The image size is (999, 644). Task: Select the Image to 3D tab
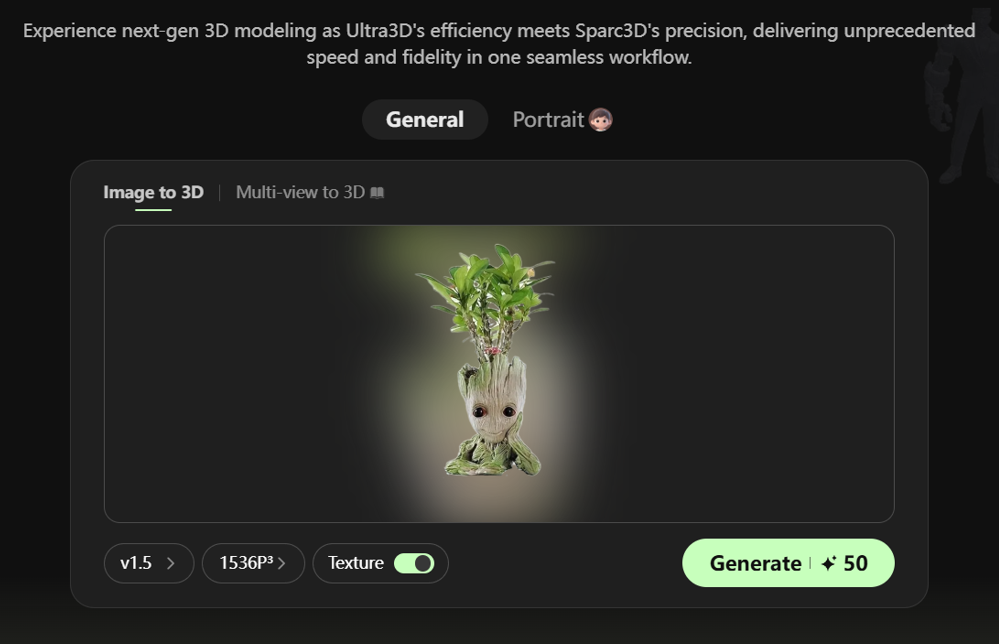153,192
